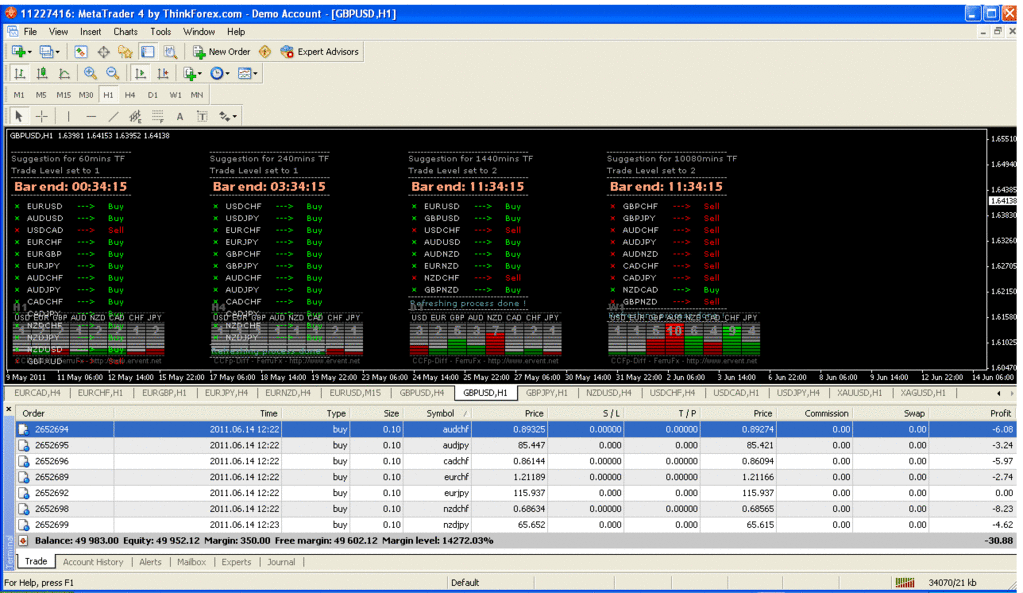The height and width of the screenshot is (593, 1023).
Task: Select the audchf order row 2652694
Action: pos(515,430)
